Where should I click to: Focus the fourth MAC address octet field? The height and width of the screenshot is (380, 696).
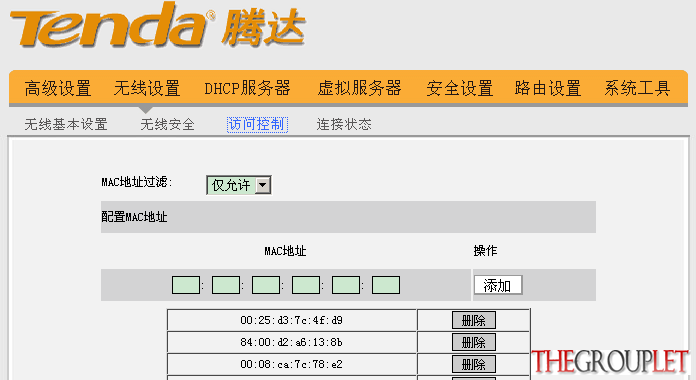(x=306, y=285)
